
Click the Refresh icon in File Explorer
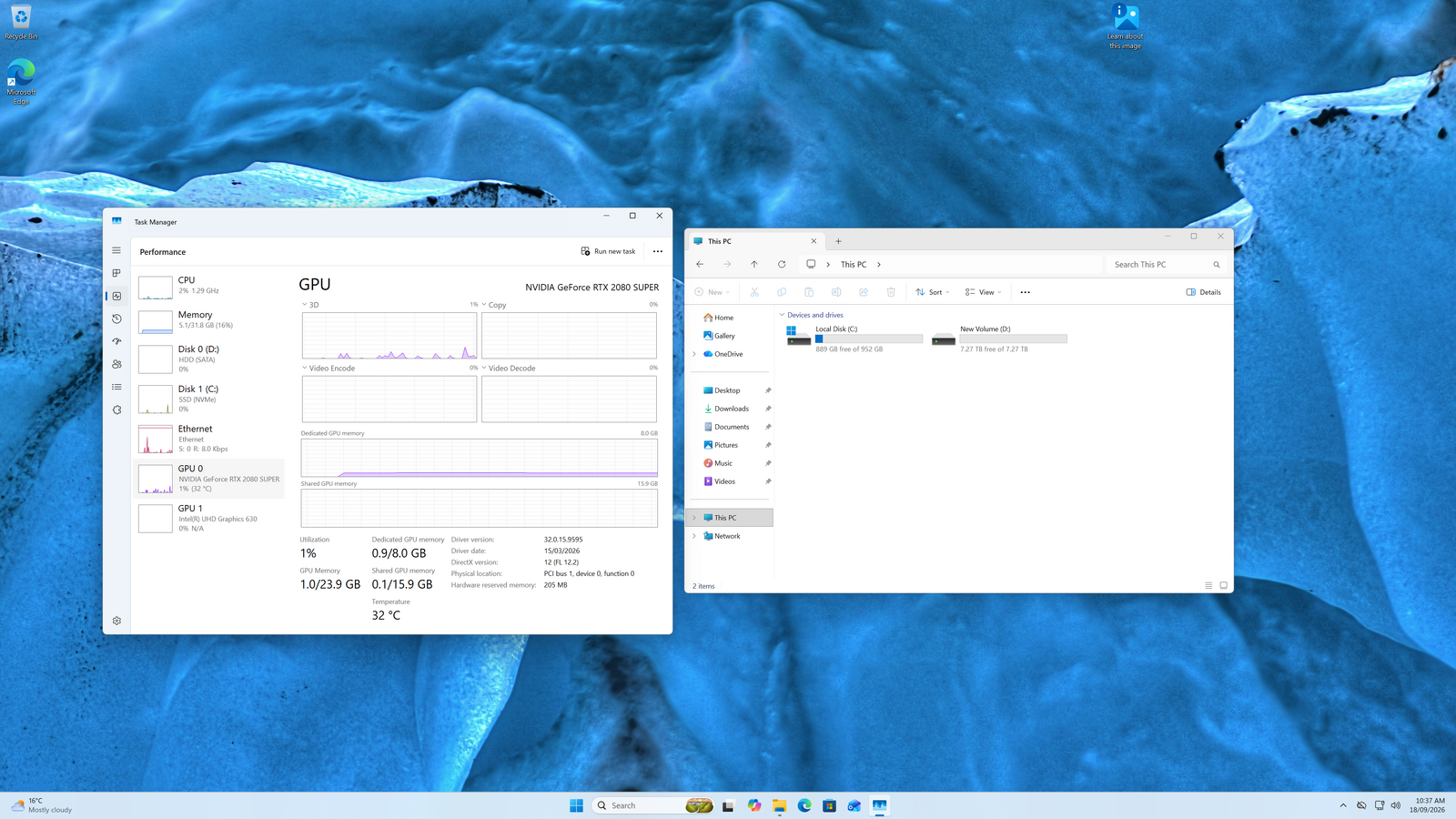click(782, 264)
